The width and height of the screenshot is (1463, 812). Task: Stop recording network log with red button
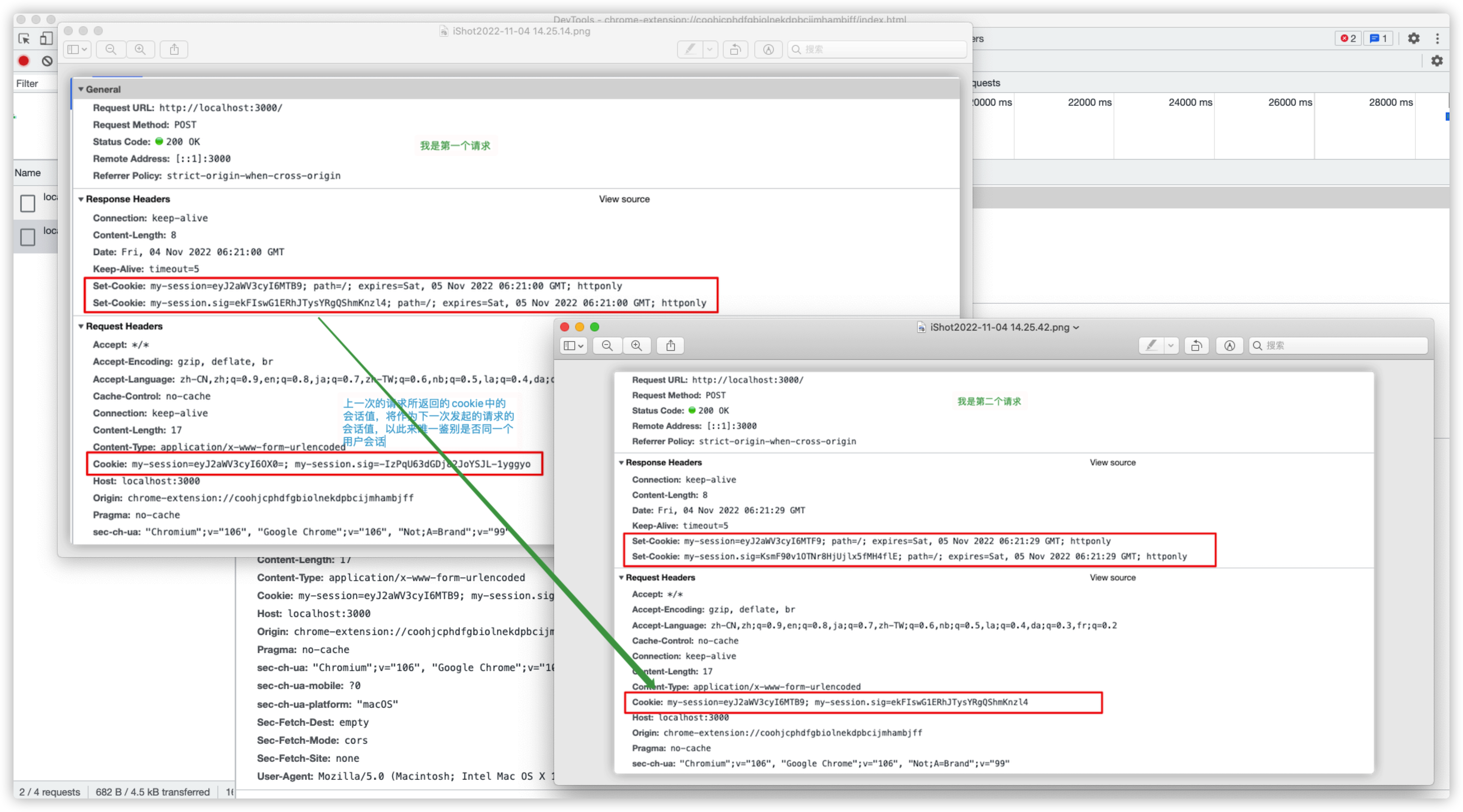(x=24, y=61)
